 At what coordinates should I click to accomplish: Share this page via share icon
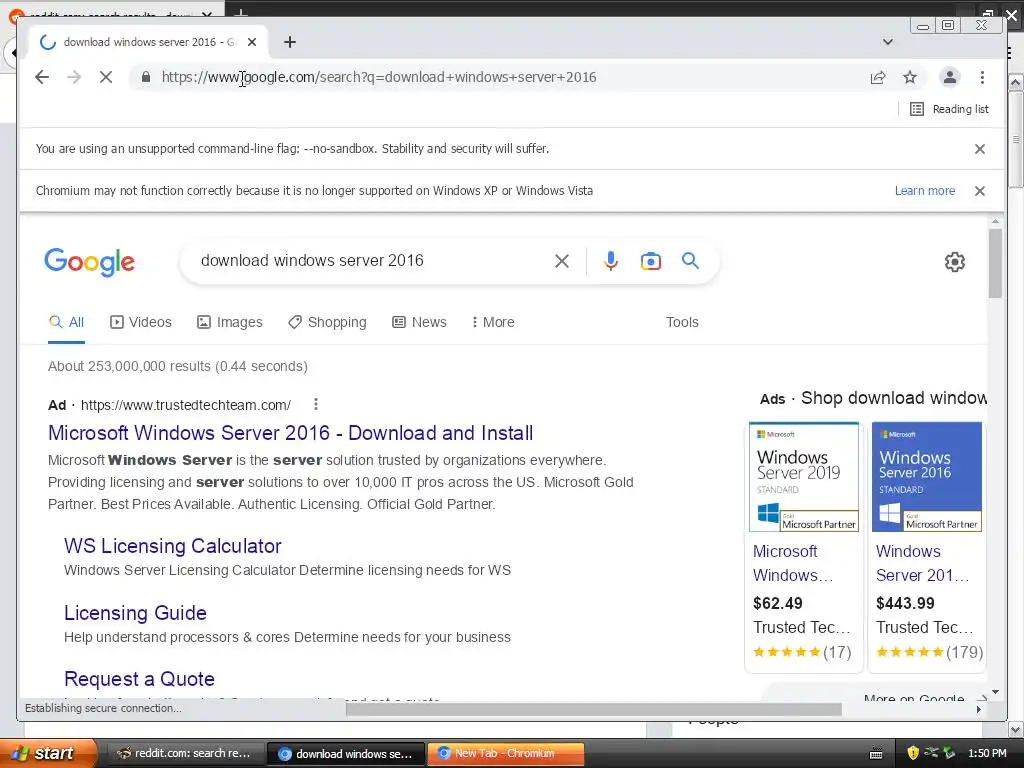pos(878,77)
